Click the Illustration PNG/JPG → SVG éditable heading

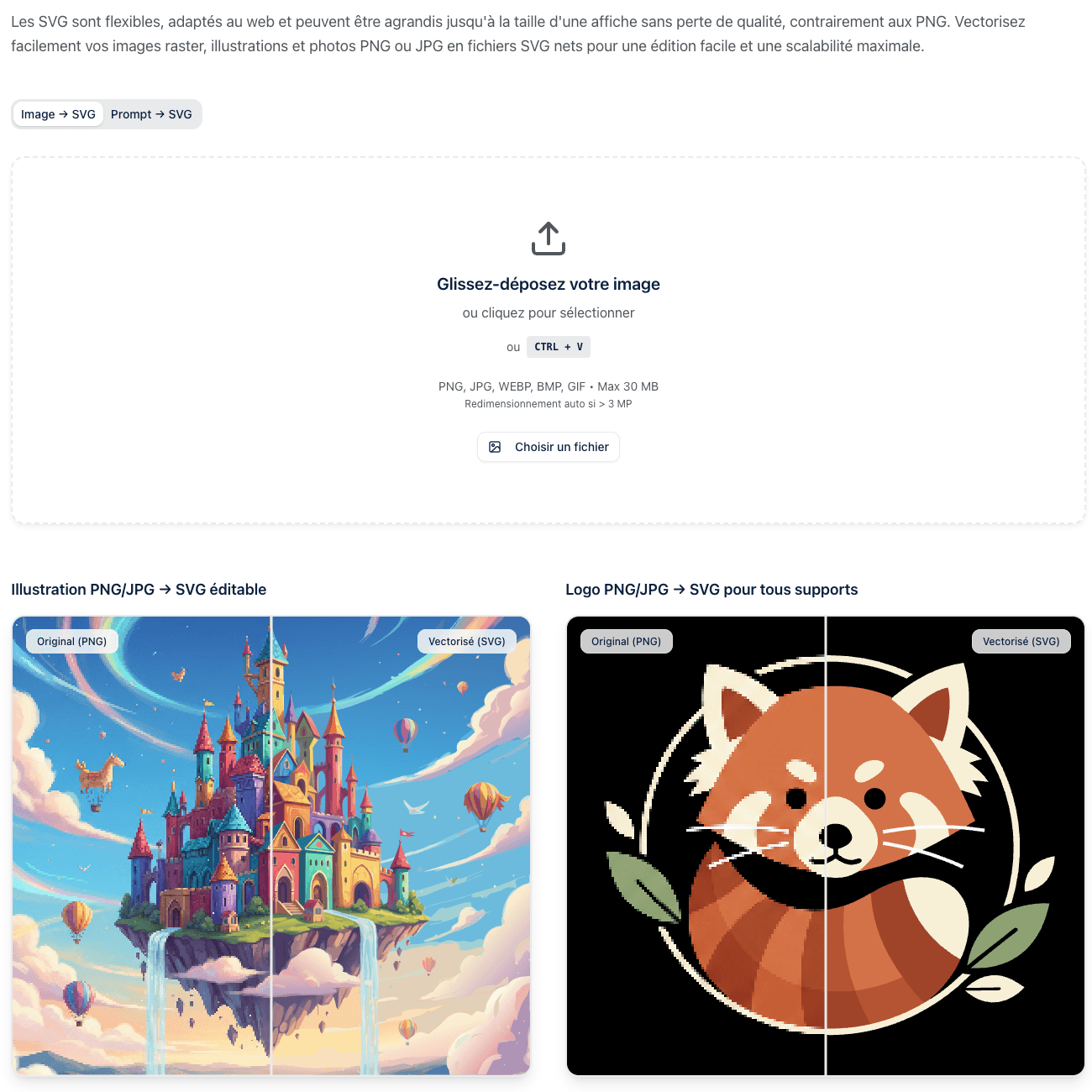[139, 590]
